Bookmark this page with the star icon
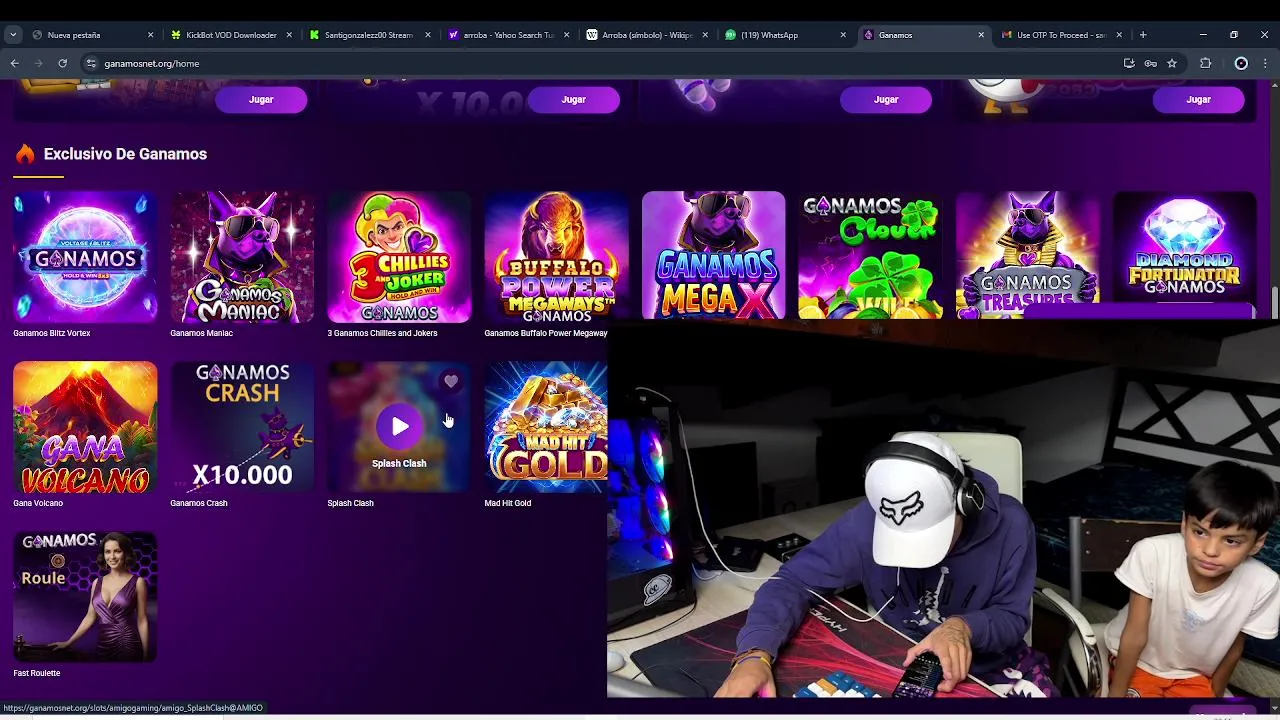The height and width of the screenshot is (720, 1280). pos(1172,63)
